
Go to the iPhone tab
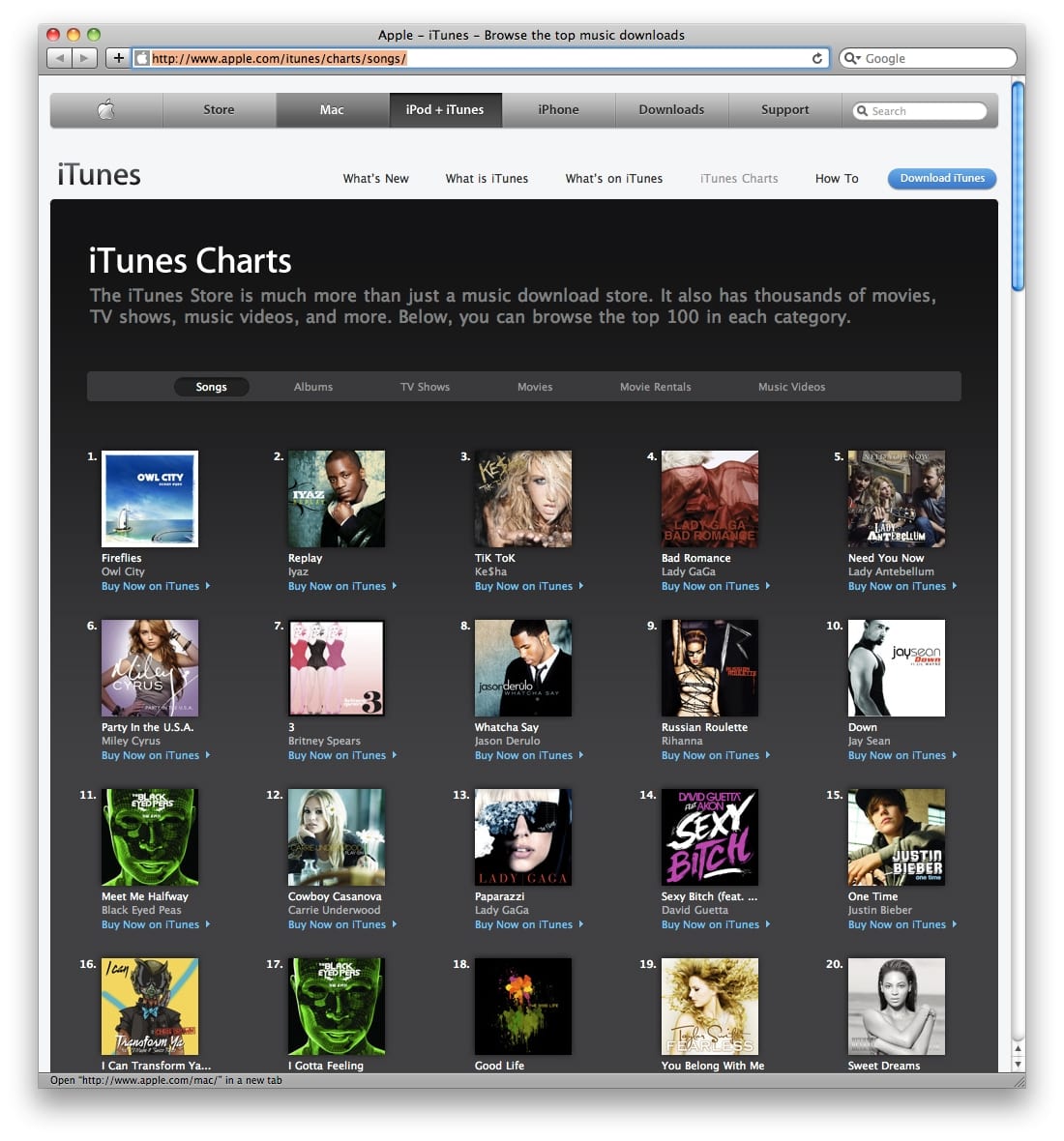pos(558,110)
